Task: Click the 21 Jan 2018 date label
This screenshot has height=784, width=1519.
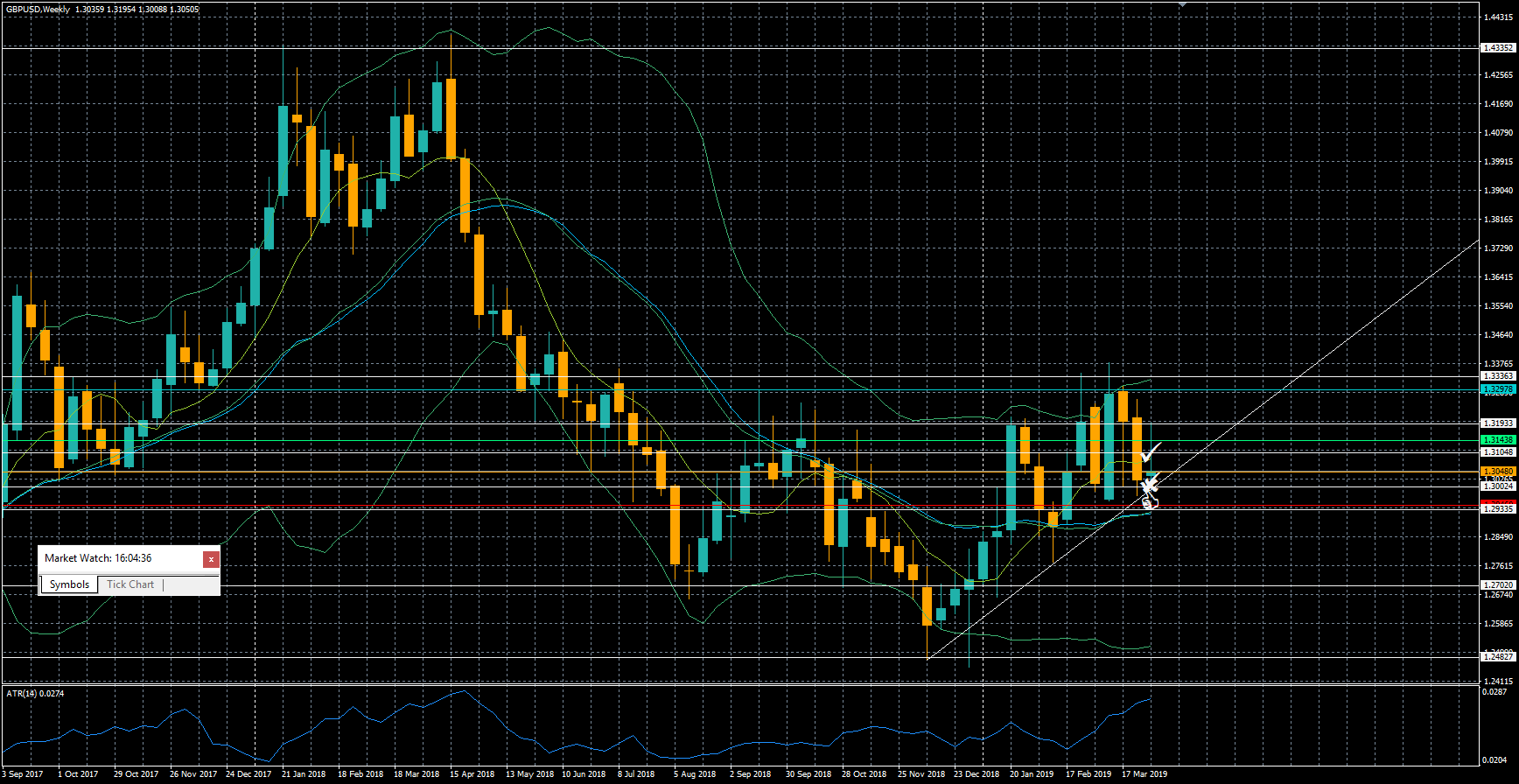Action: (x=304, y=773)
